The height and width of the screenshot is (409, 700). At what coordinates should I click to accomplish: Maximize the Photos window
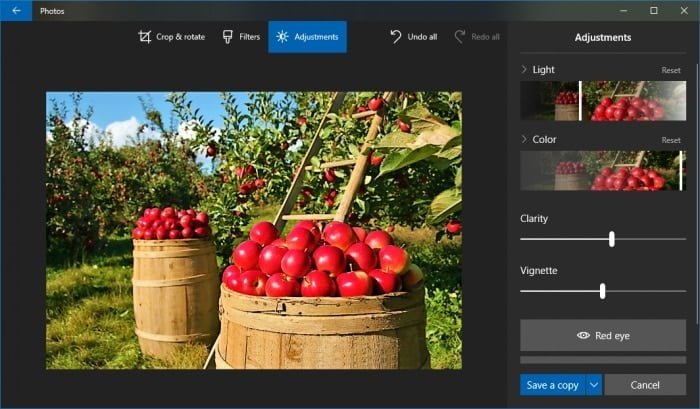[654, 11]
